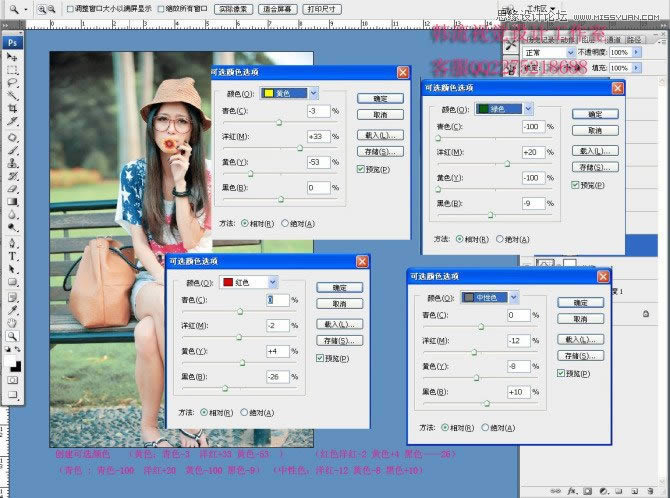Click the cyan value field in red dialog
Screen dimensions: 670x498
click(278, 300)
